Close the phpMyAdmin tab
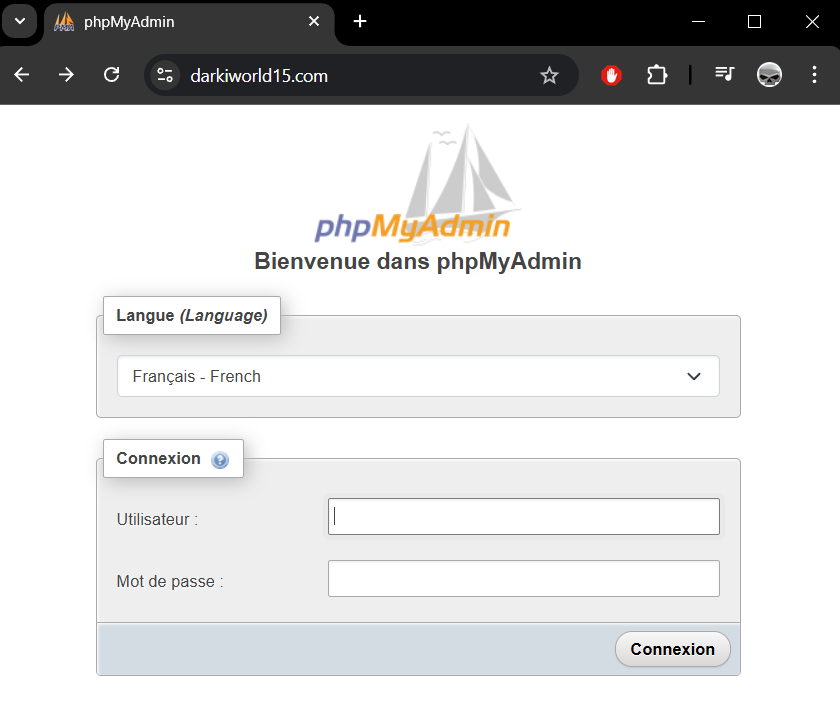This screenshot has height=711, width=840. click(x=314, y=21)
